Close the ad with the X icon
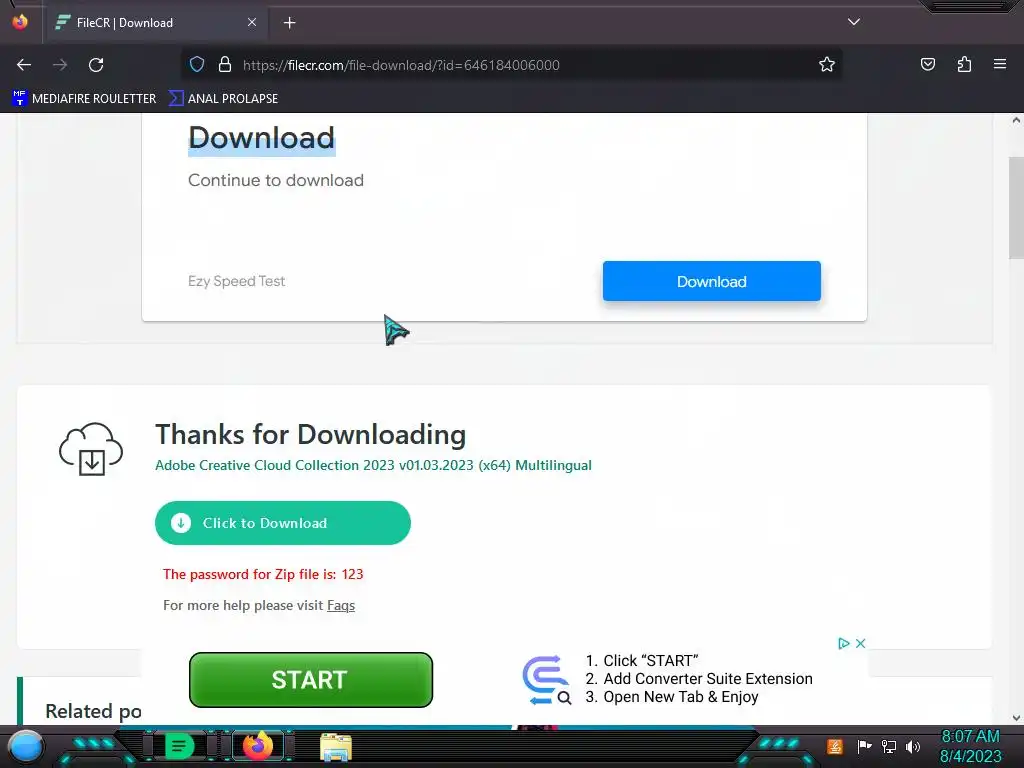The width and height of the screenshot is (1024, 768). point(861,643)
